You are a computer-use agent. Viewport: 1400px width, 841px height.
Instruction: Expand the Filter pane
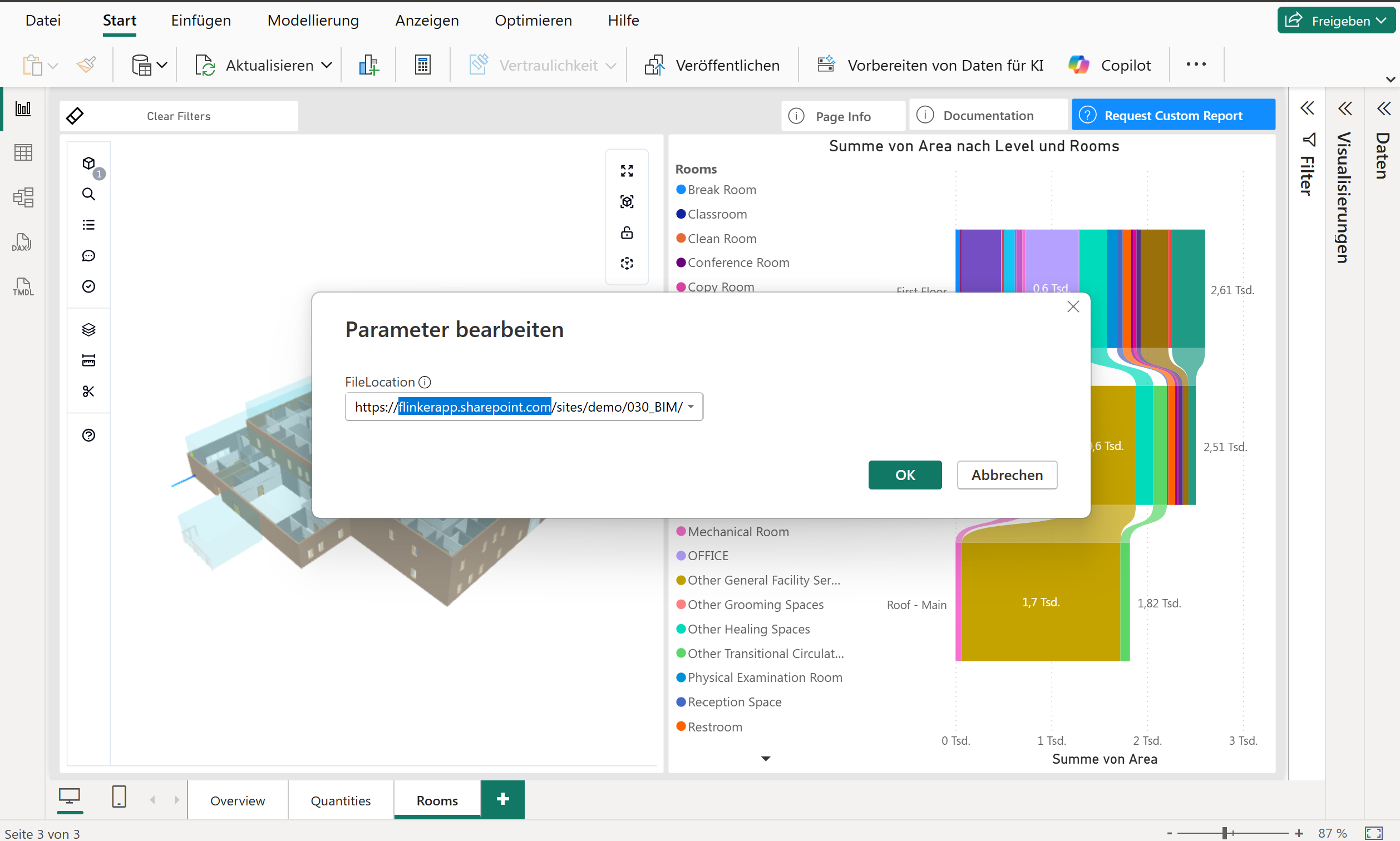(1307, 108)
